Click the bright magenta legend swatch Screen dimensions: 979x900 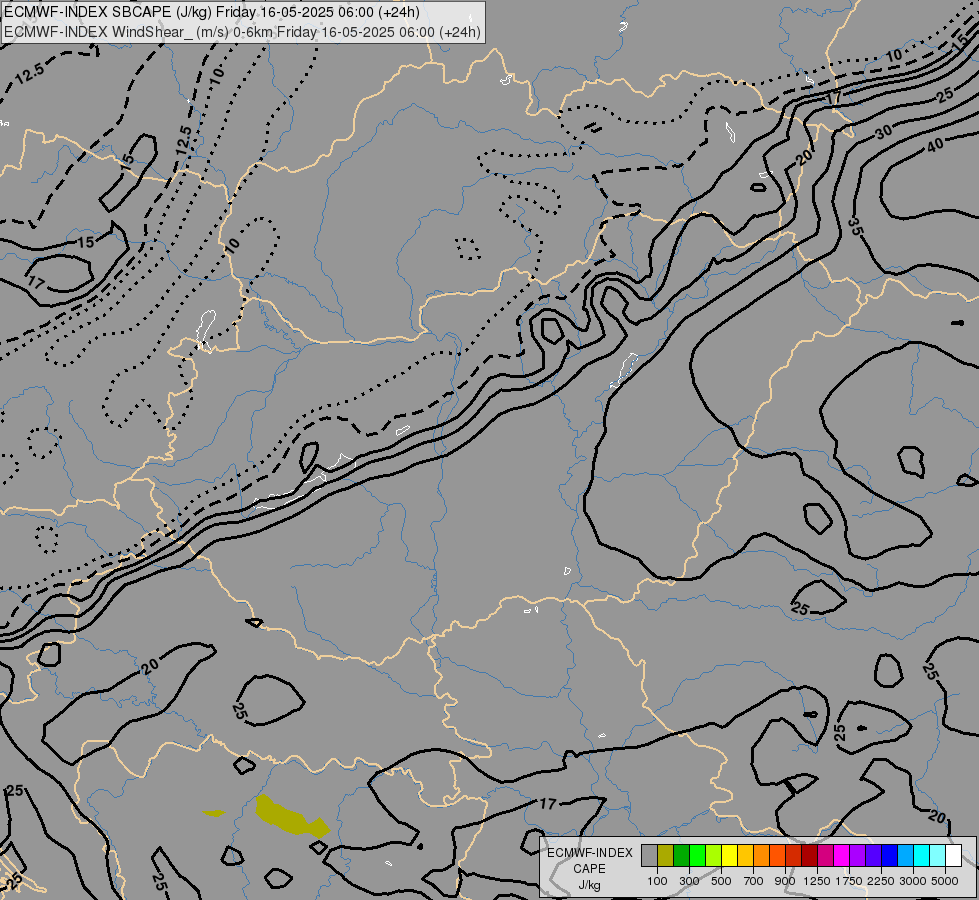(842, 855)
